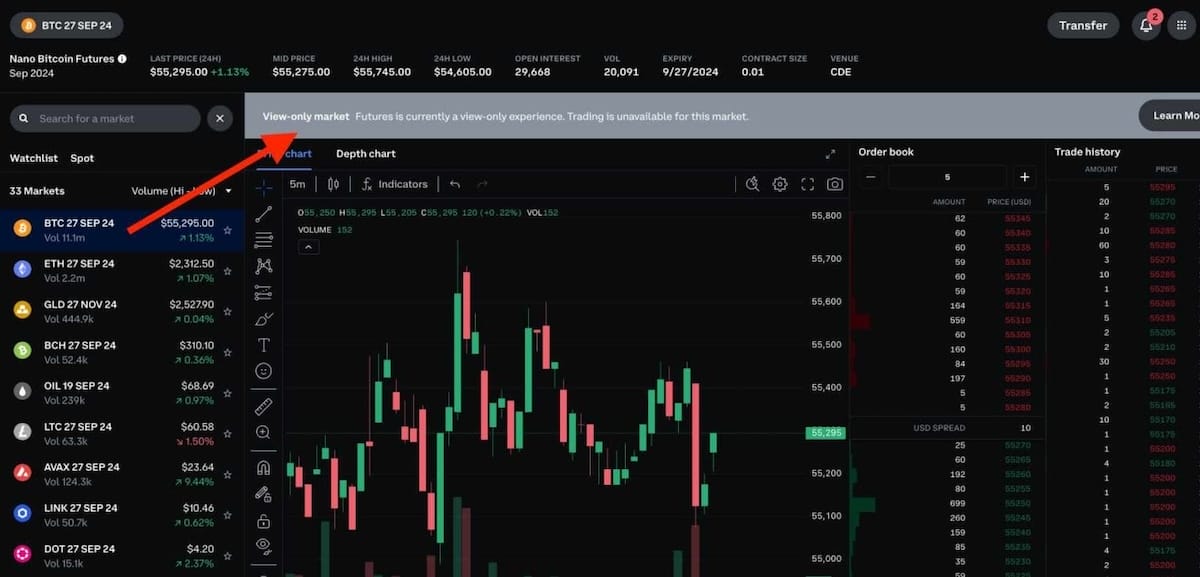1200x577 pixels.
Task: Select the ruler measure tool
Action: click(x=263, y=406)
